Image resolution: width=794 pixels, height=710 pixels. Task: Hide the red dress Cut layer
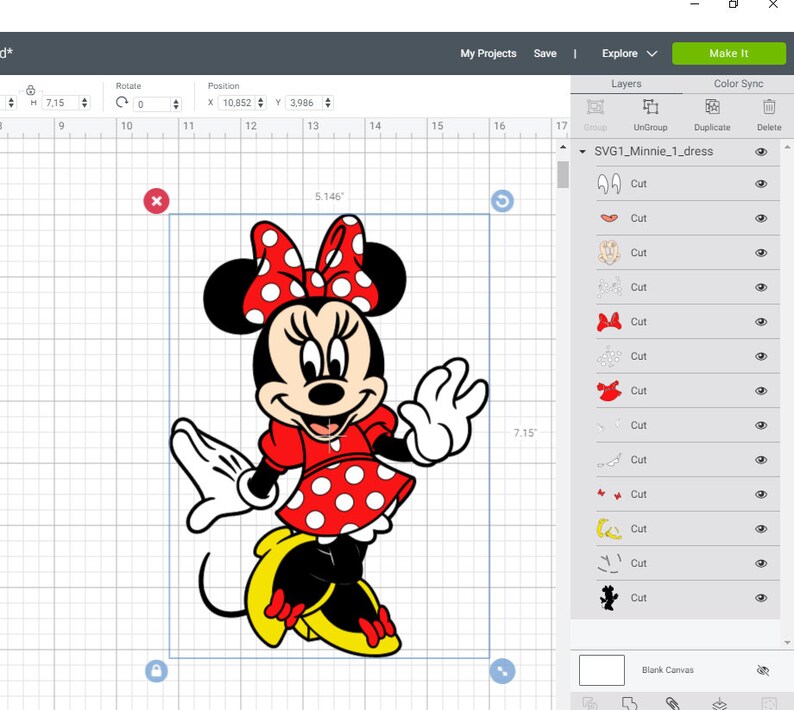[761, 390]
